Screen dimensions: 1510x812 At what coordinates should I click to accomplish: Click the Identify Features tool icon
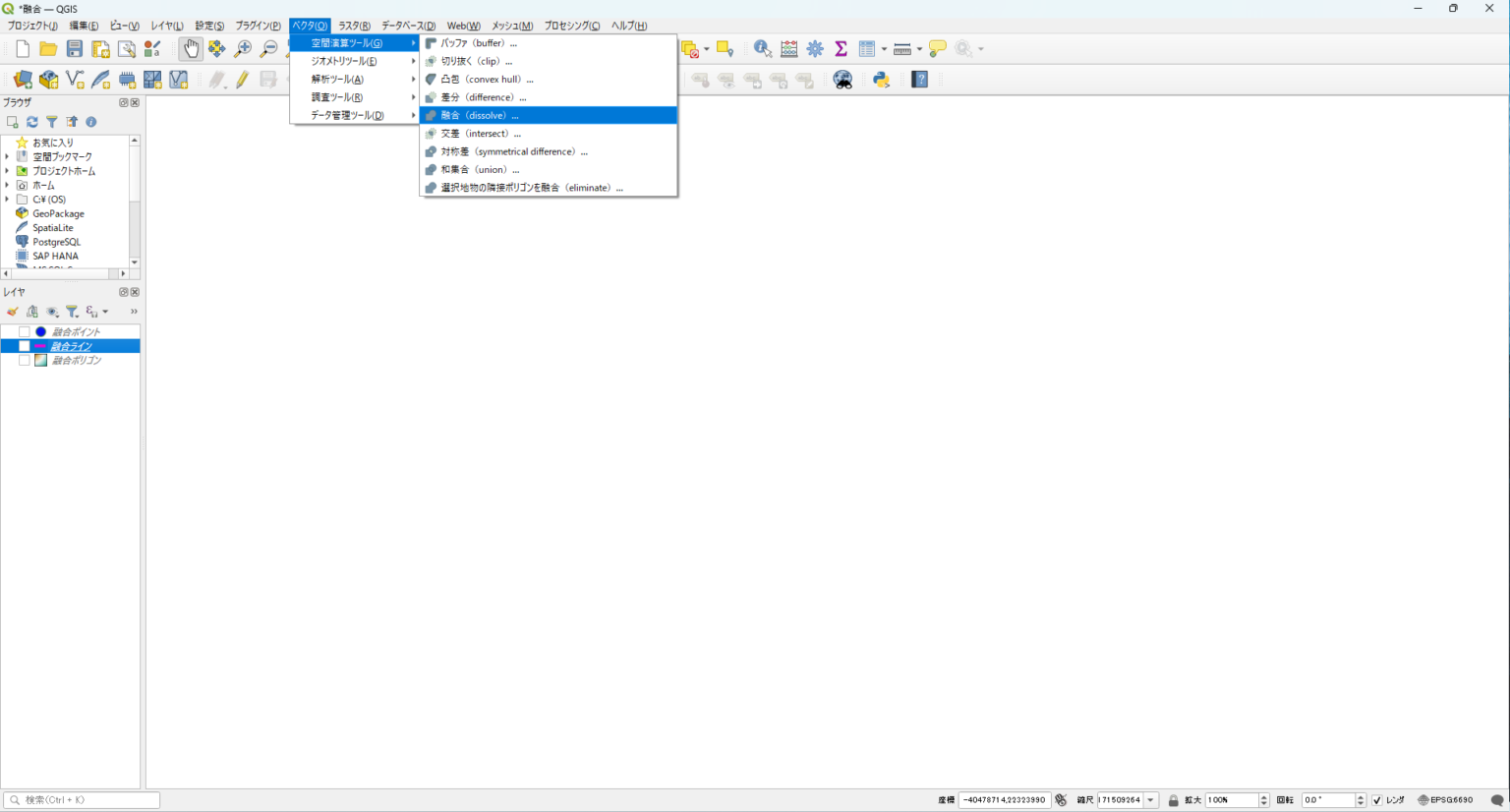point(763,48)
